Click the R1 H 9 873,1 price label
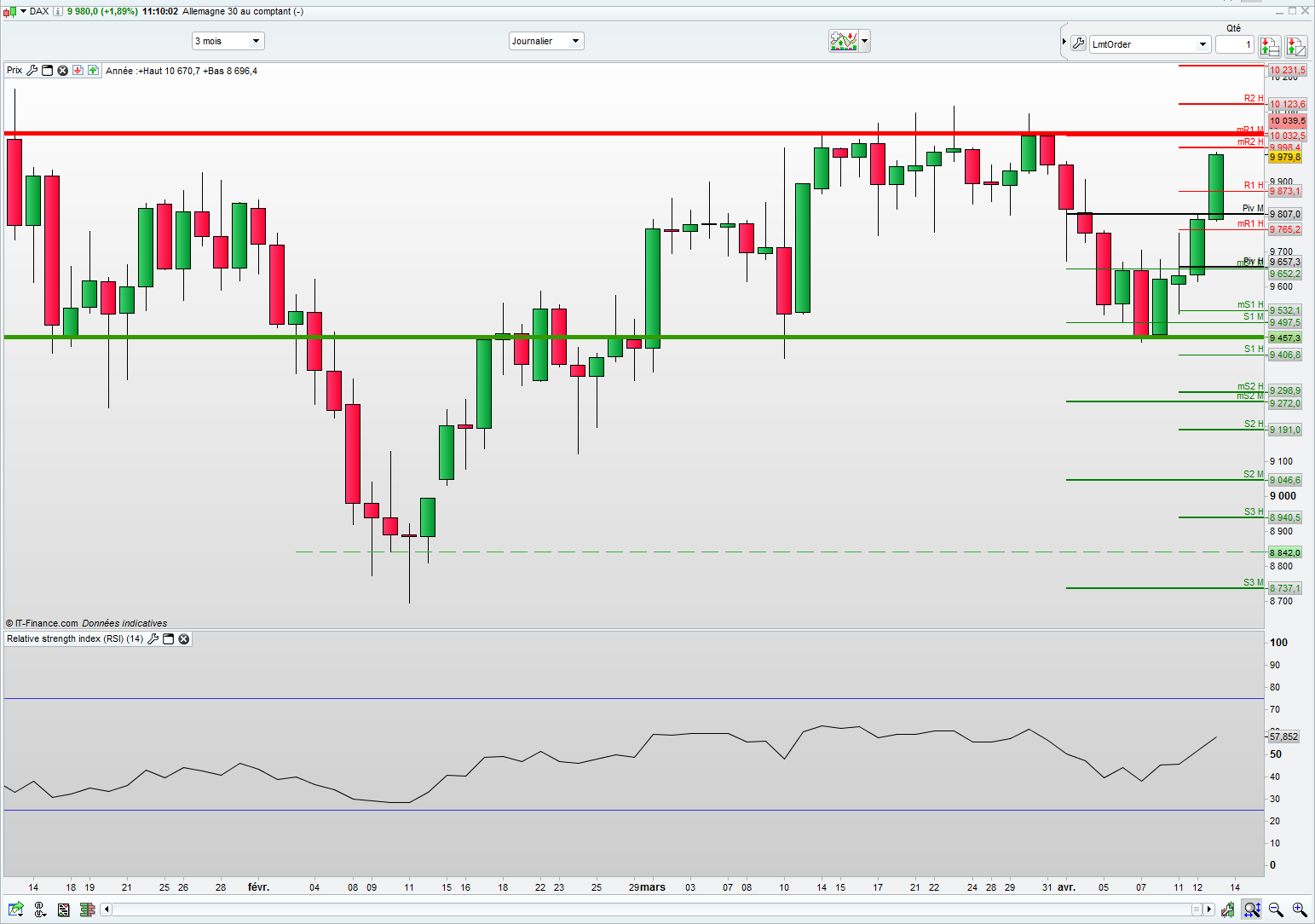Screen dimensions: 1315x924 coord(1285,191)
